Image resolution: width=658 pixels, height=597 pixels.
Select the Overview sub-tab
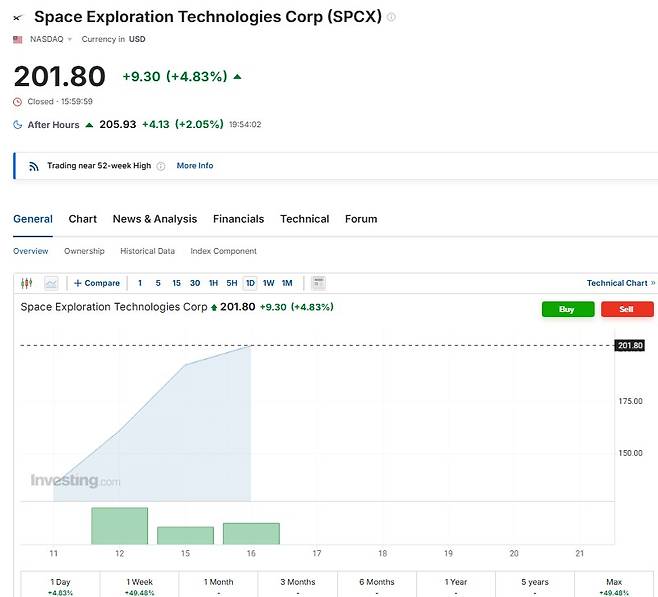[x=31, y=251]
